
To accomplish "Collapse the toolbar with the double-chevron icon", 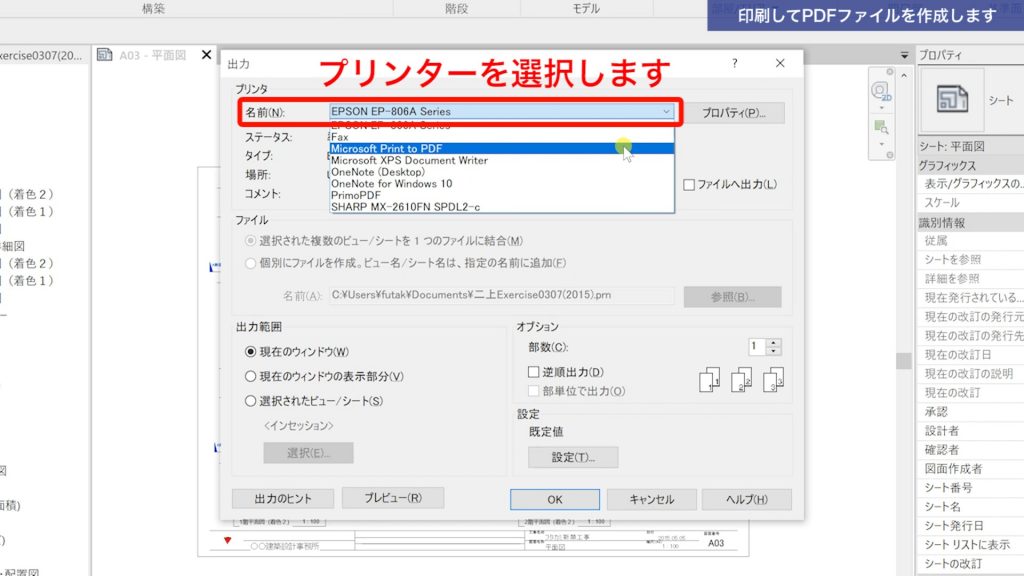I will pos(905,55).
